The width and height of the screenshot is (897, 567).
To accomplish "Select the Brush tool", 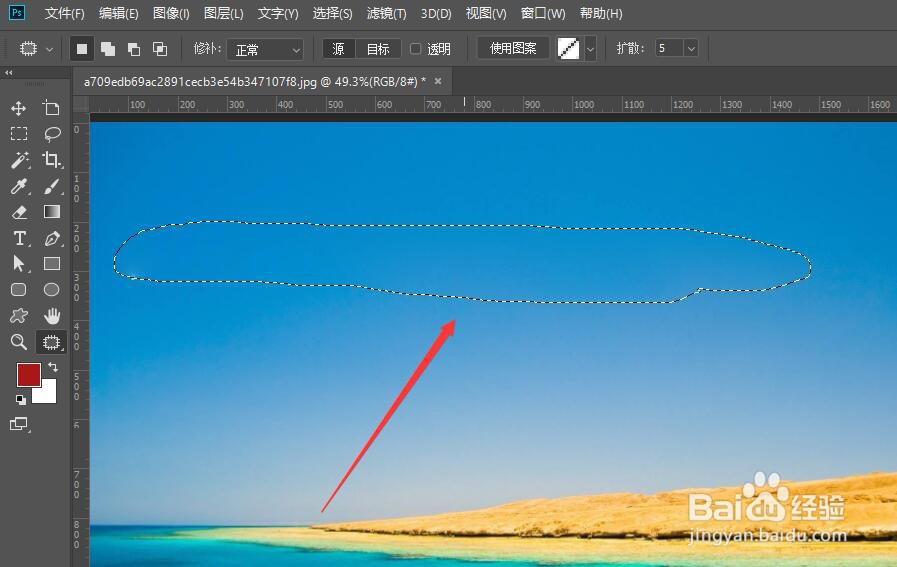I will pos(51,186).
